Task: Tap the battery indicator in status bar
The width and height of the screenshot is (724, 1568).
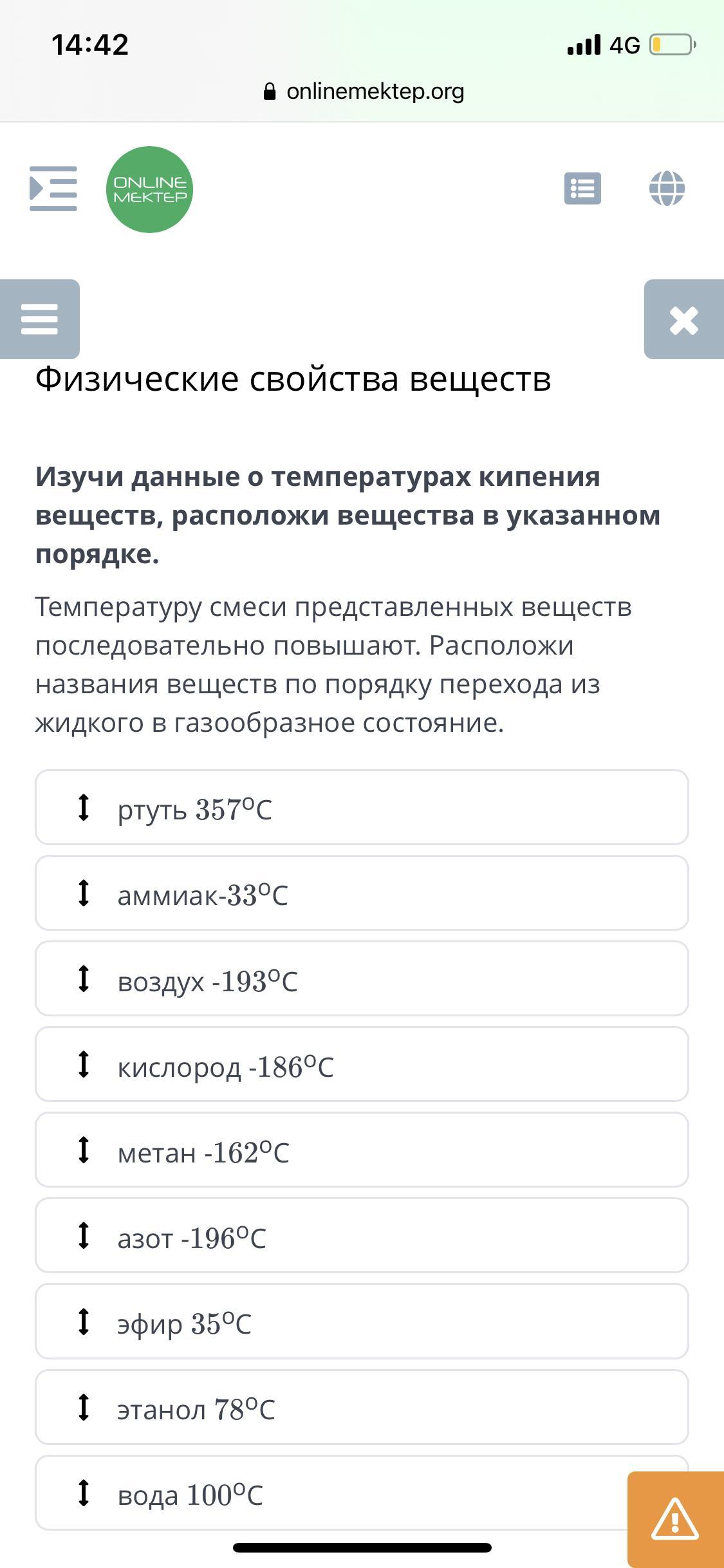Action: tap(672, 45)
